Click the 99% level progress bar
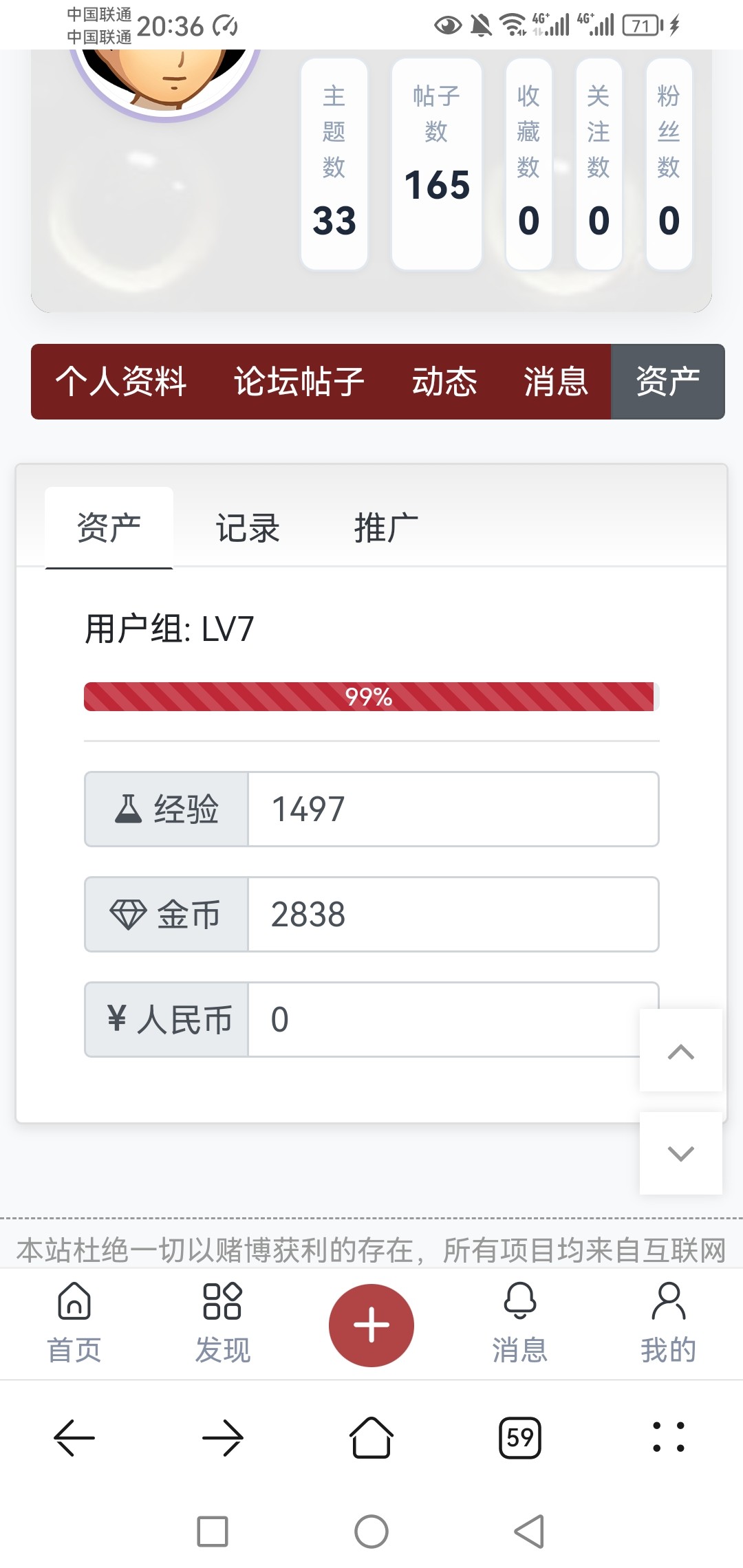 click(370, 697)
